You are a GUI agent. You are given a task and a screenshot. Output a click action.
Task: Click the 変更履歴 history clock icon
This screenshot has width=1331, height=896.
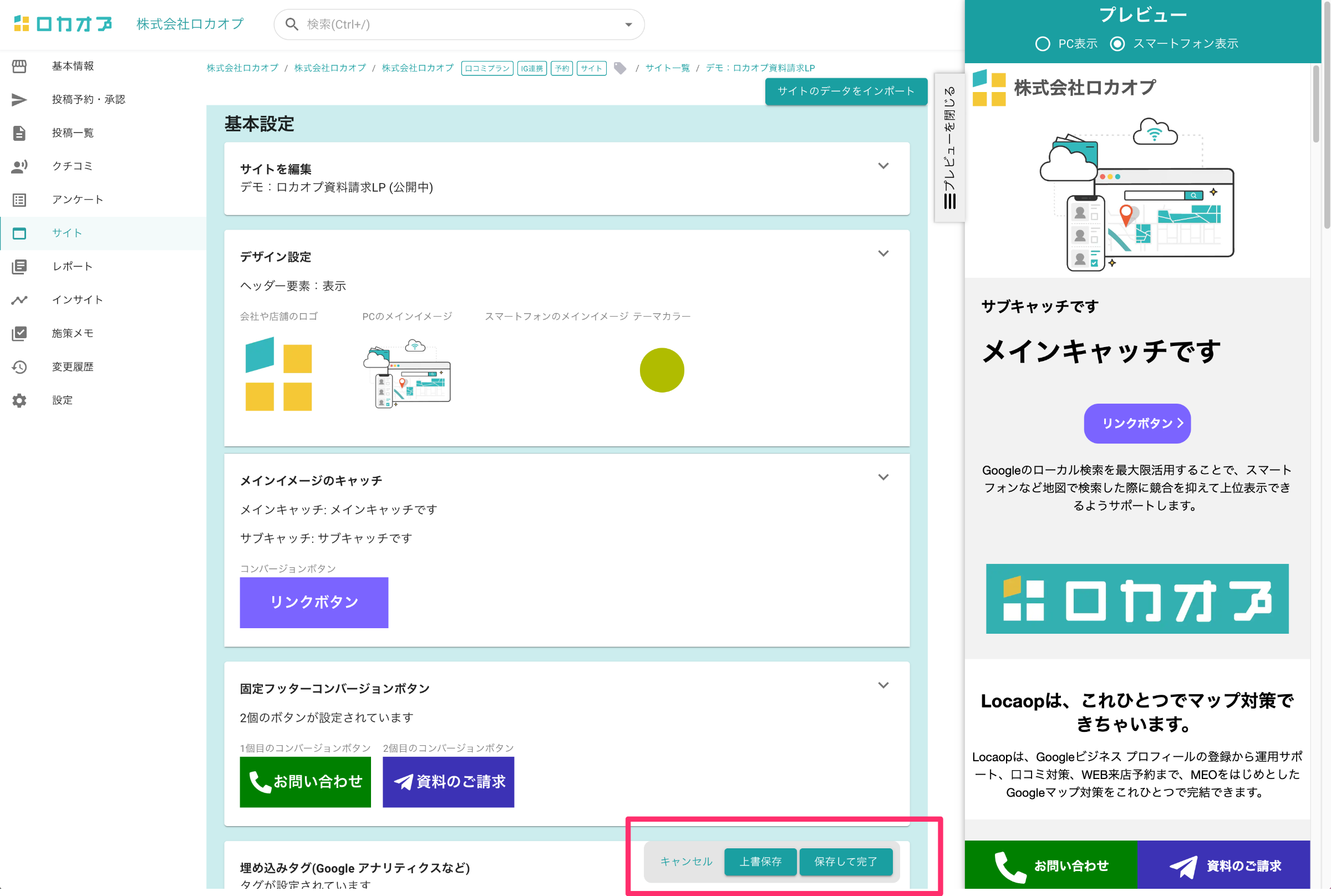coord(19,367)
